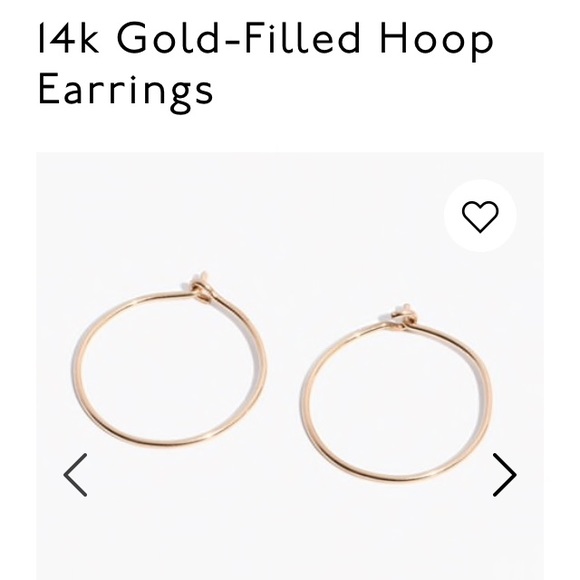Image resolution: width=580 pixels, height=580 pixels.
Task: Go back one image using left chevron
Action: 75,475
